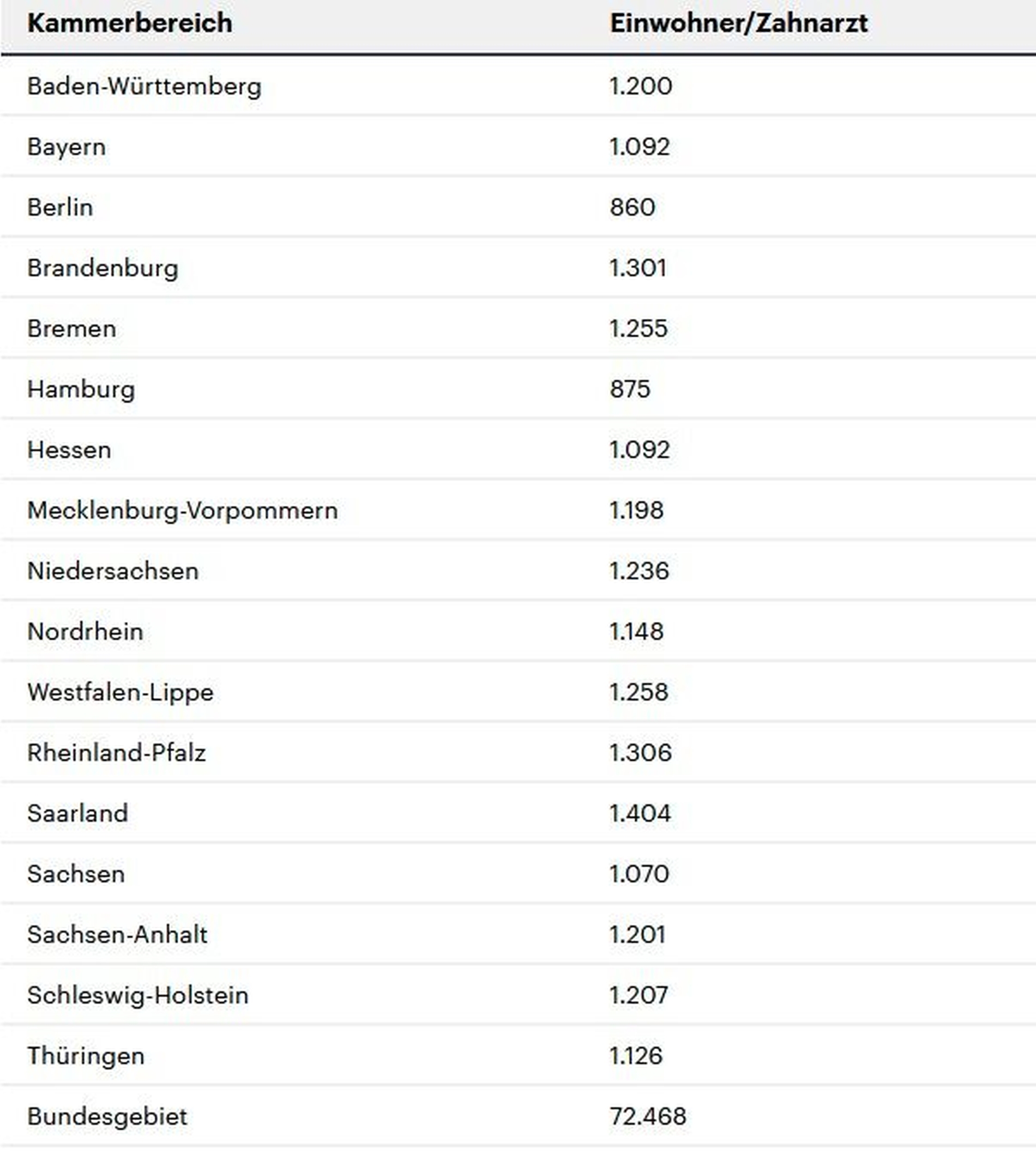This screenshot has height=1155, width=1036.
Task: Click the value 1.236 for Niedersachsen
Action: 639,571
